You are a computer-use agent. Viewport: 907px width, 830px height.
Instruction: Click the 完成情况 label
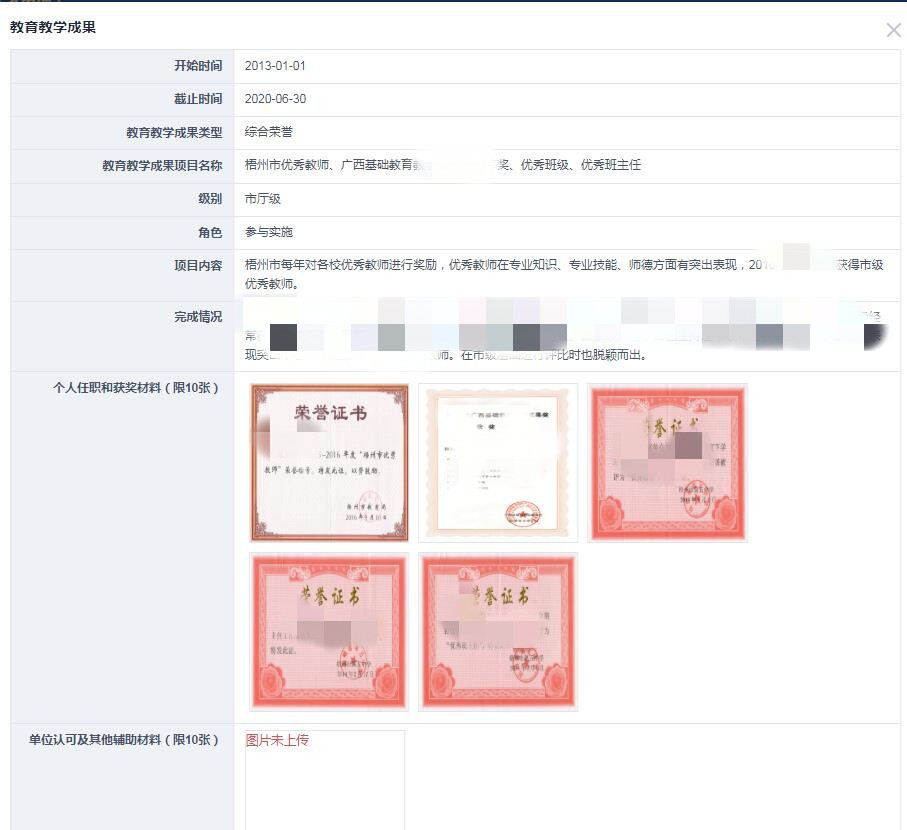[198, 316]
